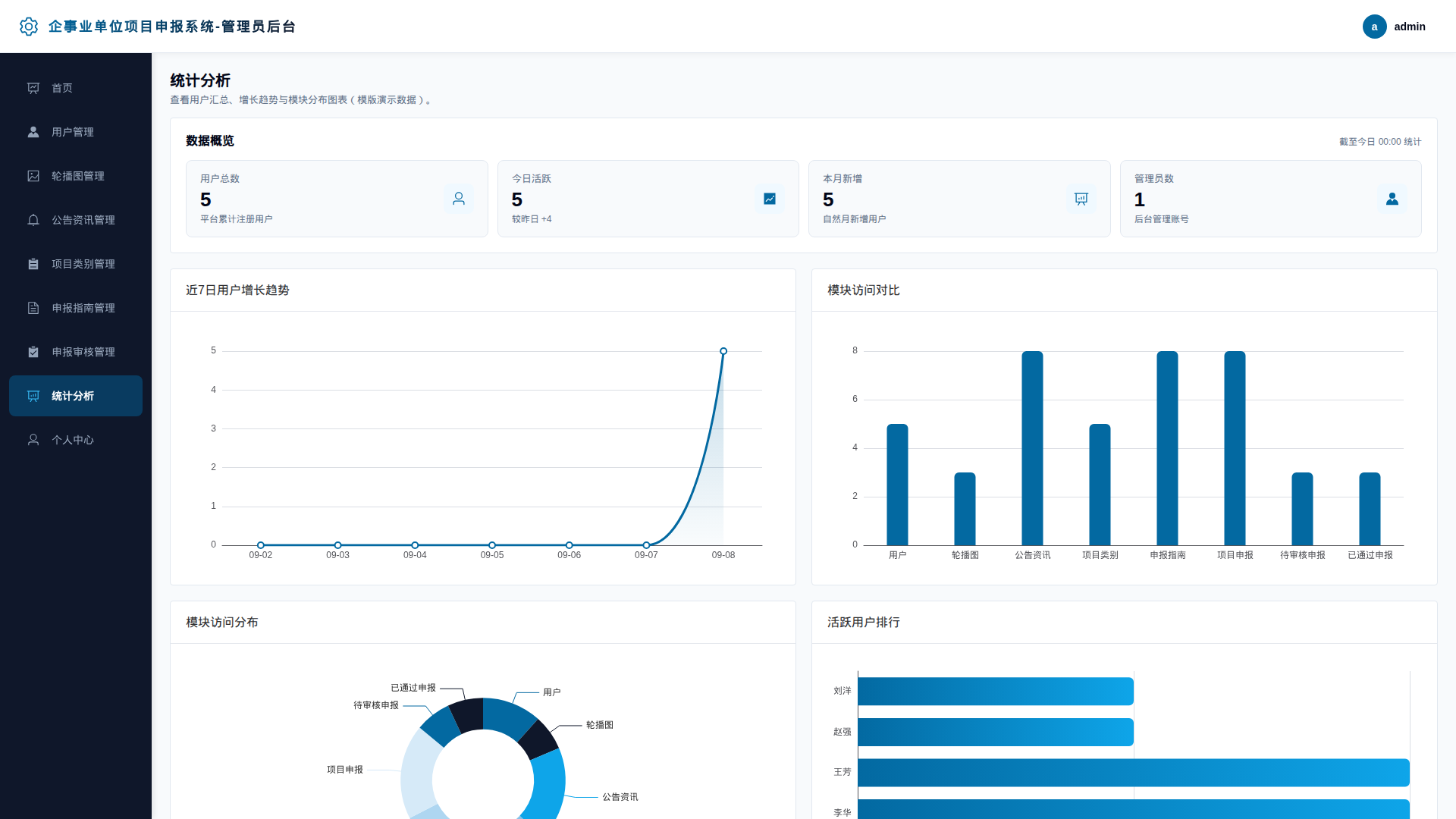Screen dimensions: 1456x819
Task: Click the 本月新增 card presentation icon
Action: (1081, 199)
